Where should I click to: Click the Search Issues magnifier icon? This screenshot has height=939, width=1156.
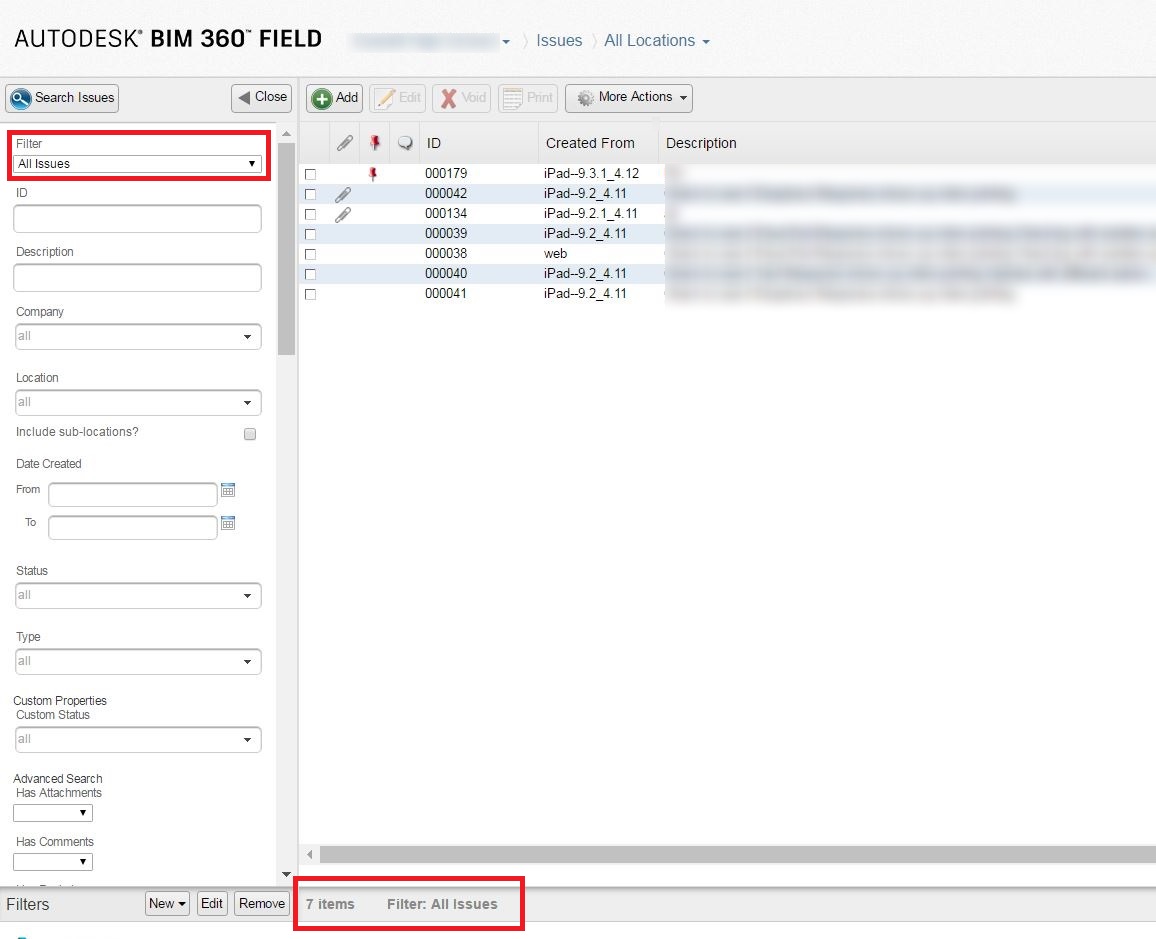pyautogui.click(x=23, y=98)
